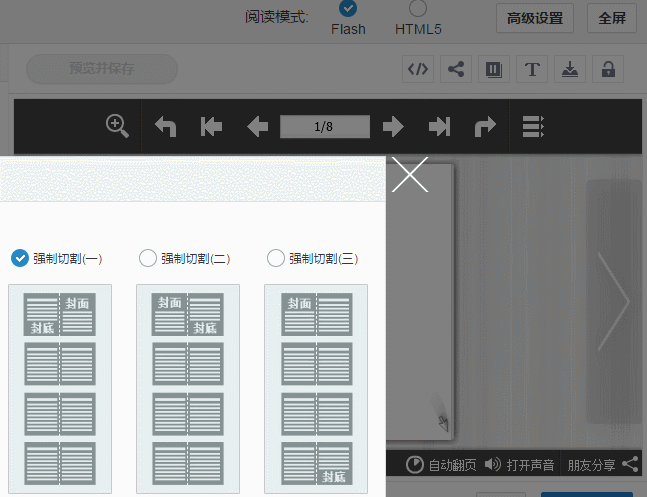Click the zoom in magnifier icon
647x497 pixels.
click(118, 126)
